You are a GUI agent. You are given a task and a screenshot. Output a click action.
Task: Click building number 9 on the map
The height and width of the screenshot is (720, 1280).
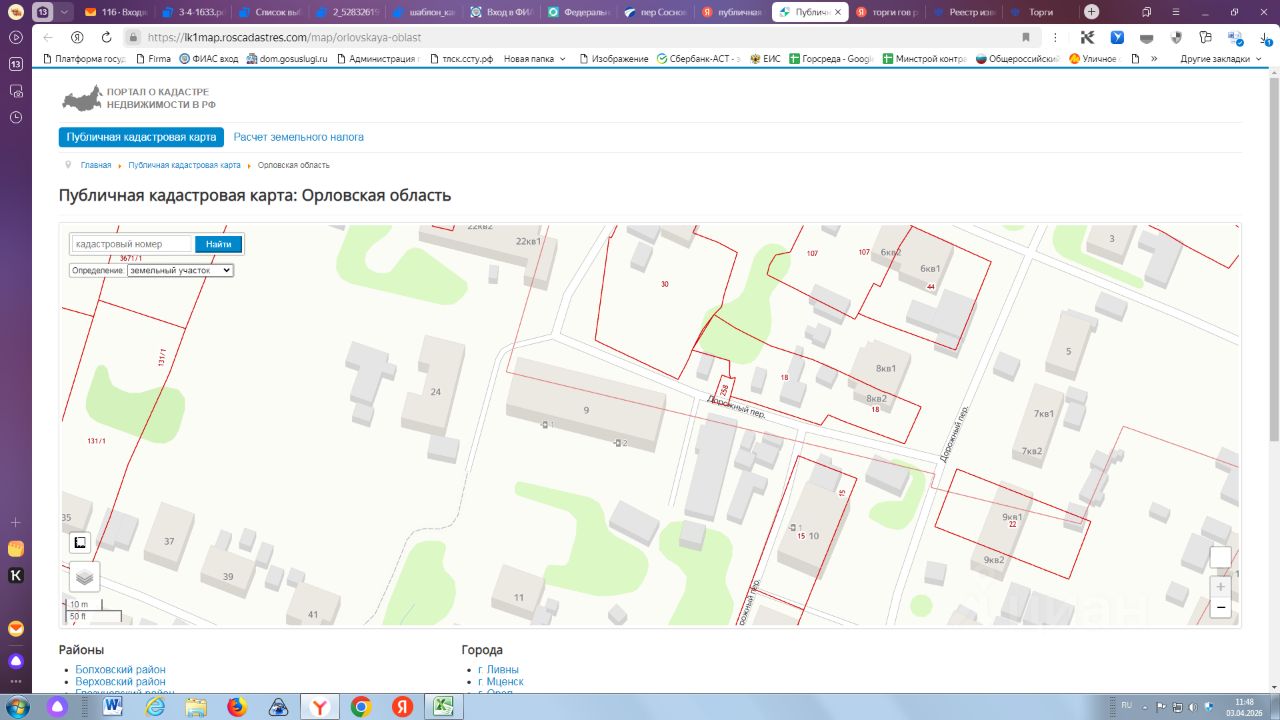pyautogui.click(x=587, y=410)
